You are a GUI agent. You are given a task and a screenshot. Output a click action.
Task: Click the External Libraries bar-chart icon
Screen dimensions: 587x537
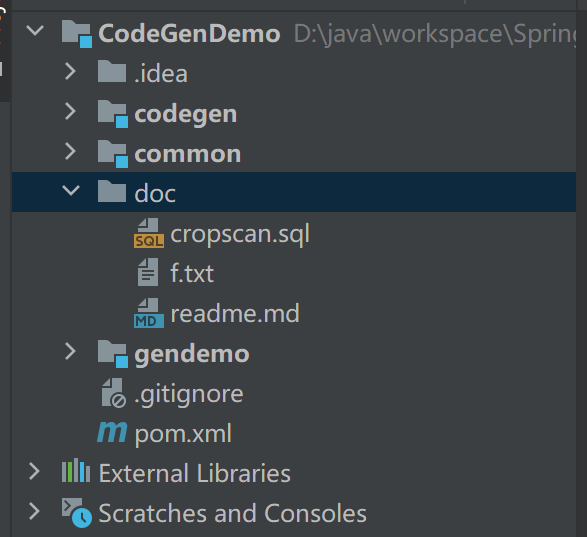(76, 470)
